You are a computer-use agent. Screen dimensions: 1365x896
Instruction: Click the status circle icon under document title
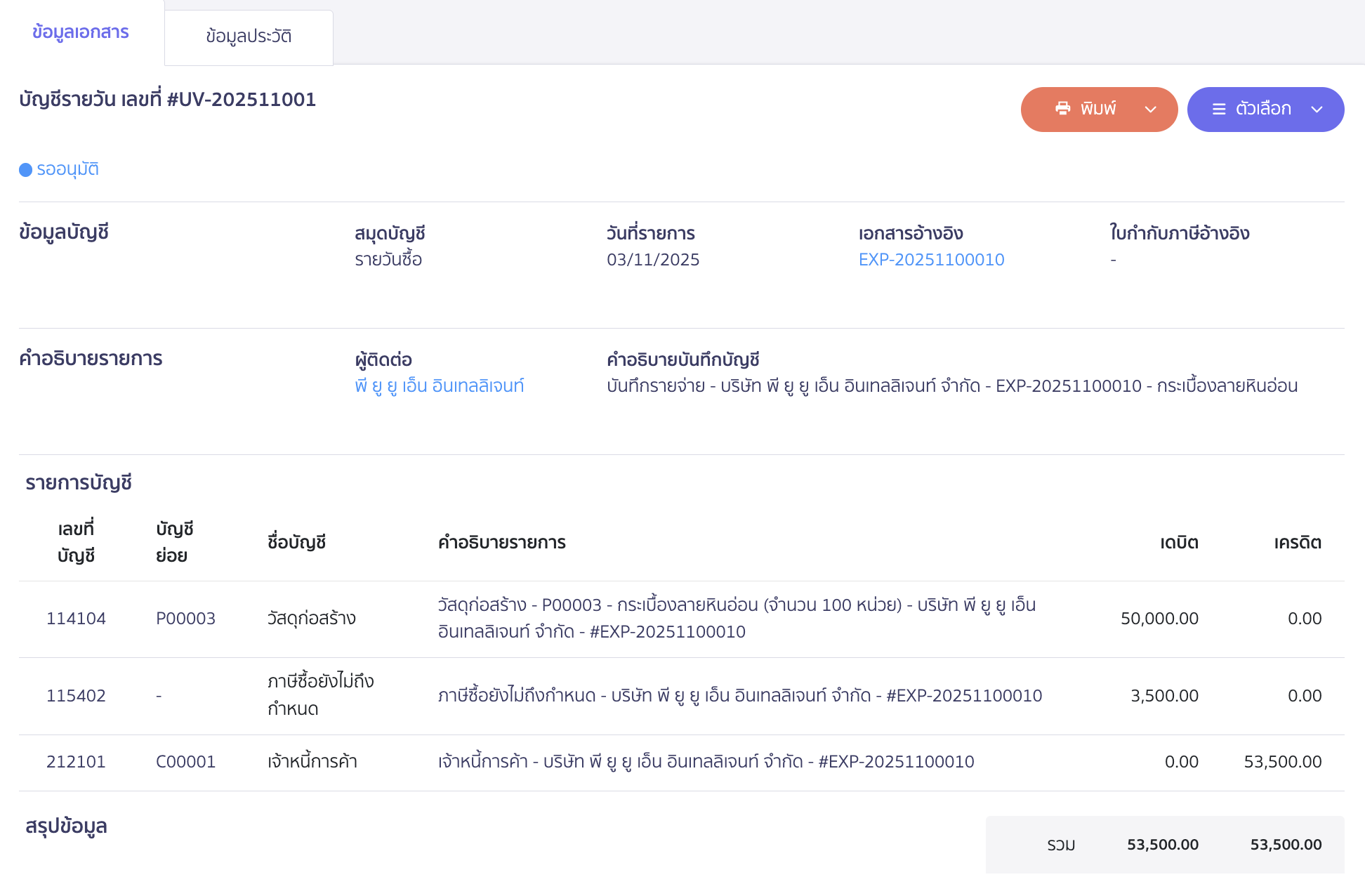coord(25,169)
